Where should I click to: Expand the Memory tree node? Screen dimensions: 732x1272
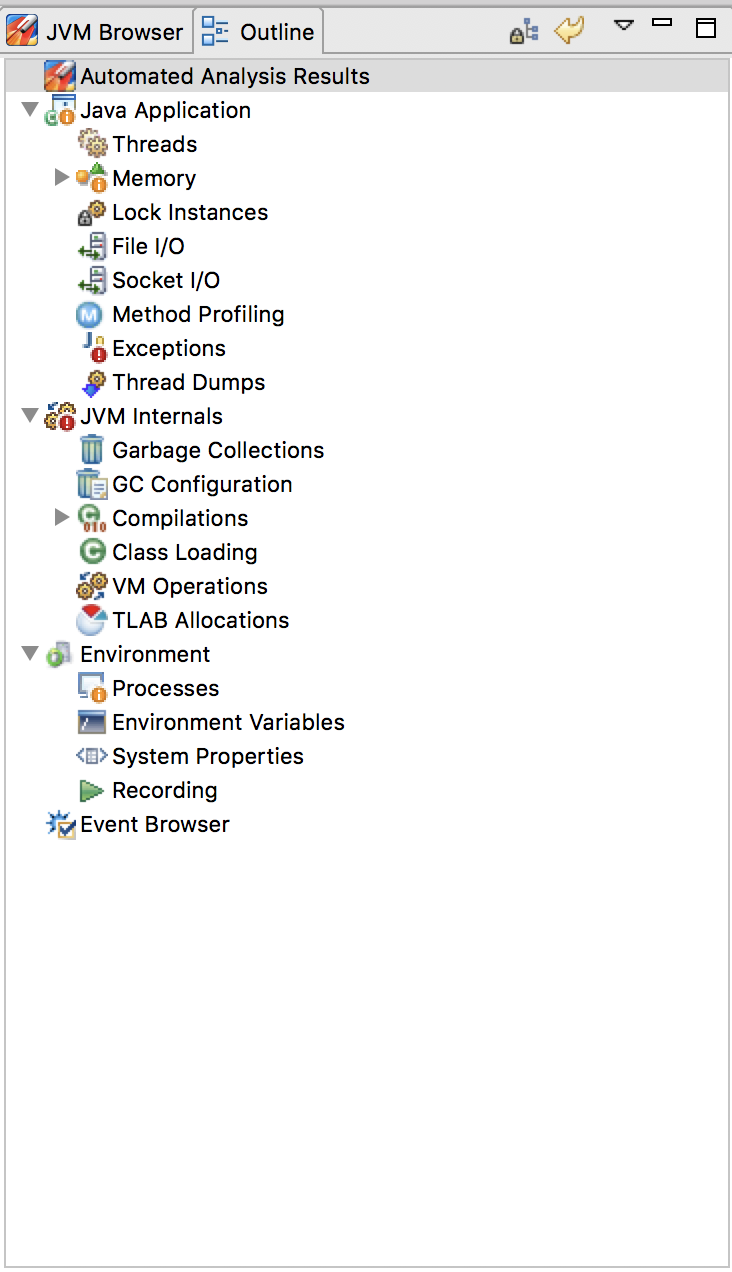point(62,178)
